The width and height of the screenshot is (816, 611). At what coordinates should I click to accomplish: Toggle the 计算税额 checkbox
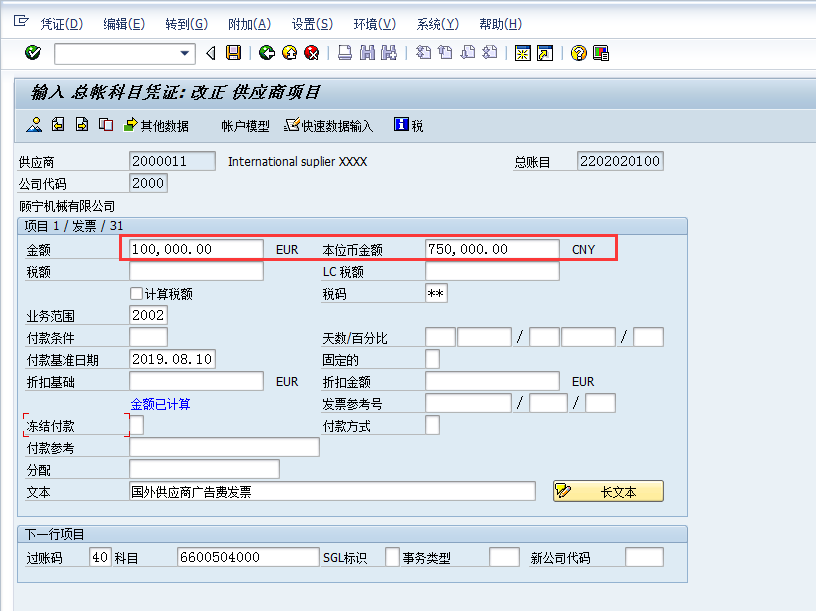point(136,294)
